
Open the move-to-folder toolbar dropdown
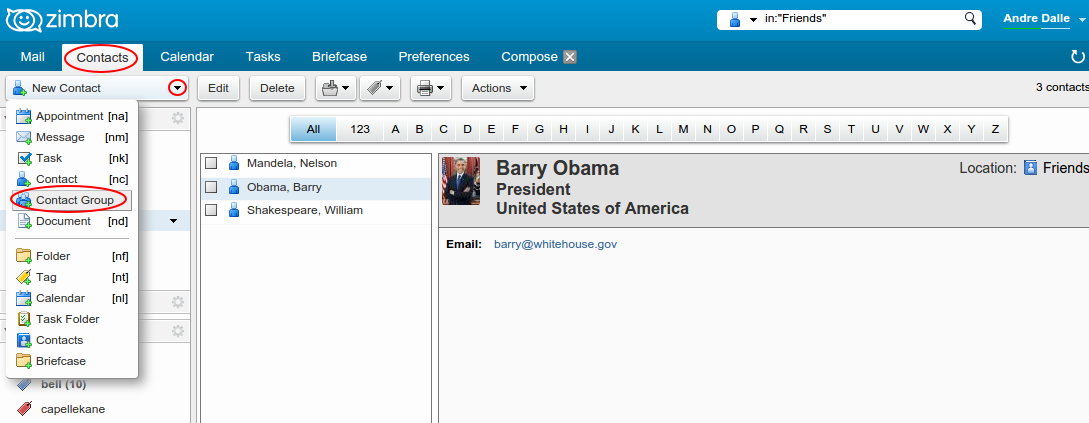click(336, 88)
